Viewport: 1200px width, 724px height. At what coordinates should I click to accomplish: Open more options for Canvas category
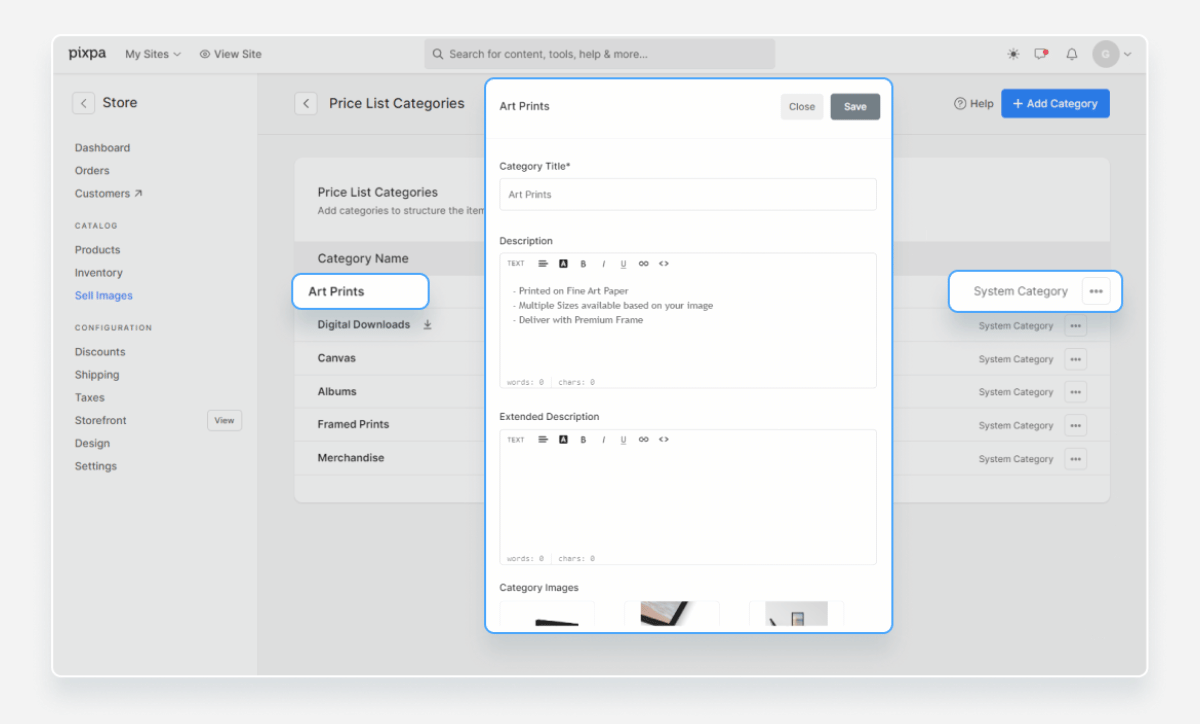point(1075,359)
